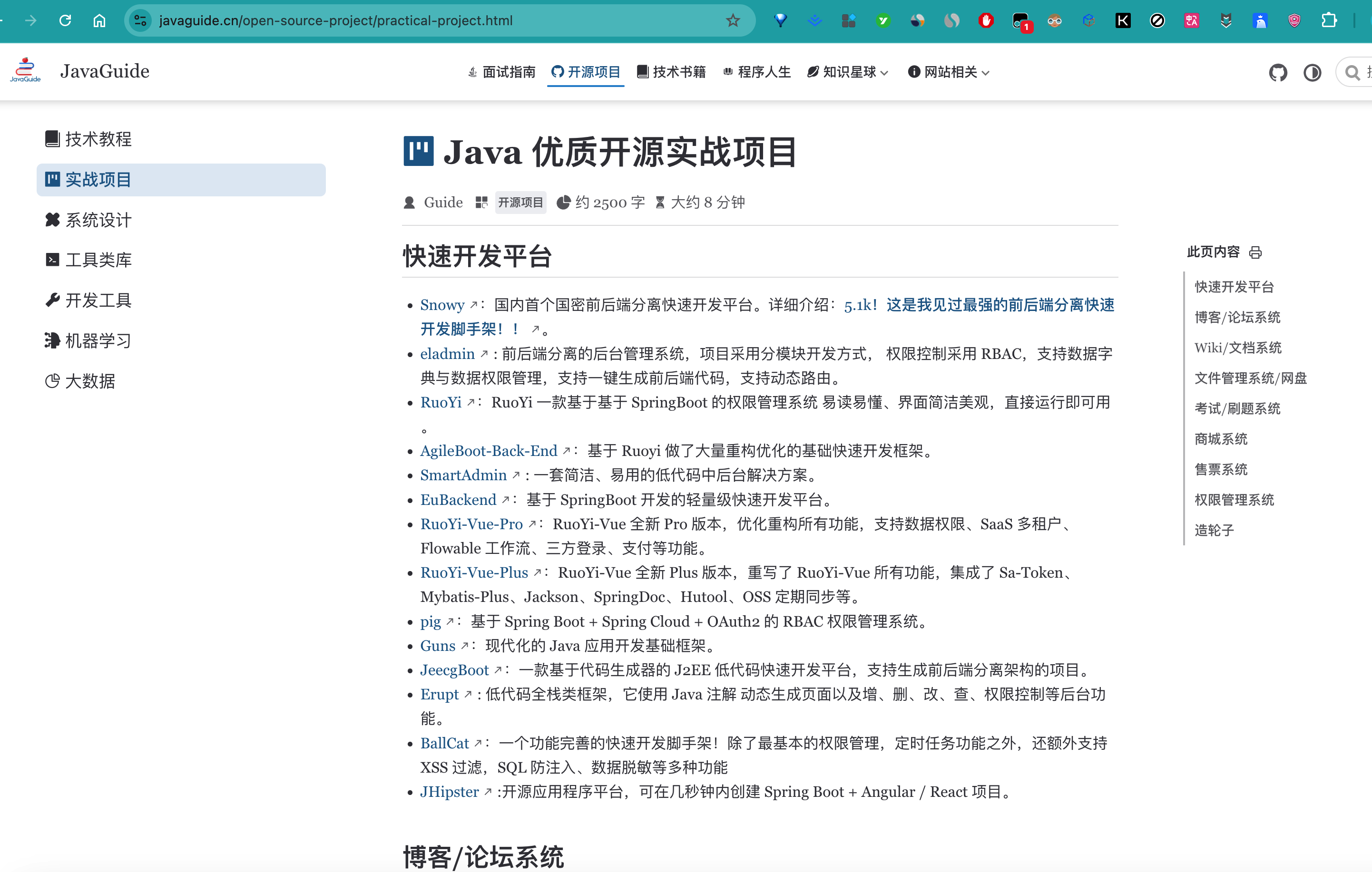Open the RuoYi-Vue-Plus link
The height and width of the screenshot is (872, 1372).
click(x=474, y=573)
